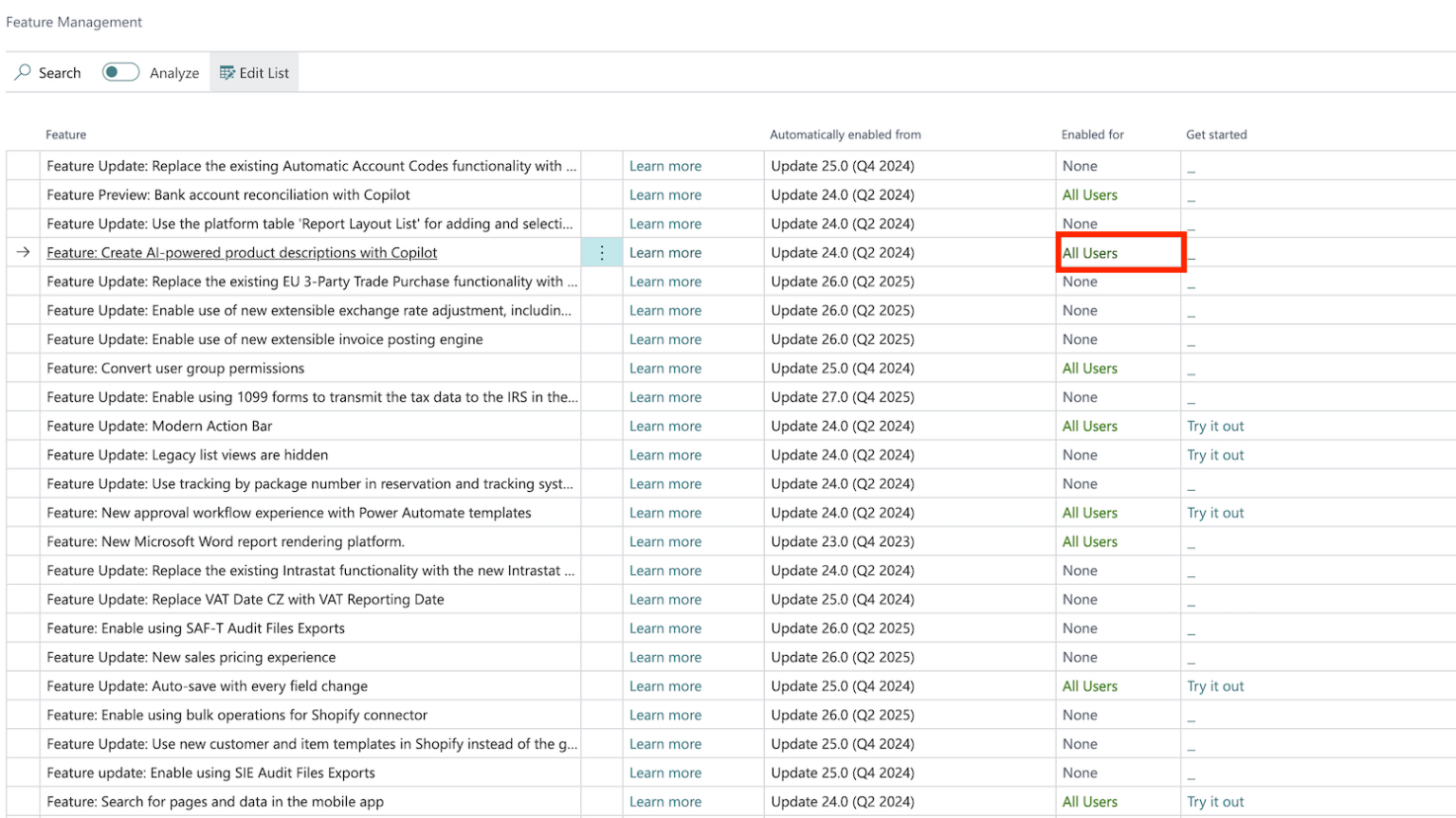Click Try it out for Modern Action Bar

1215,426
